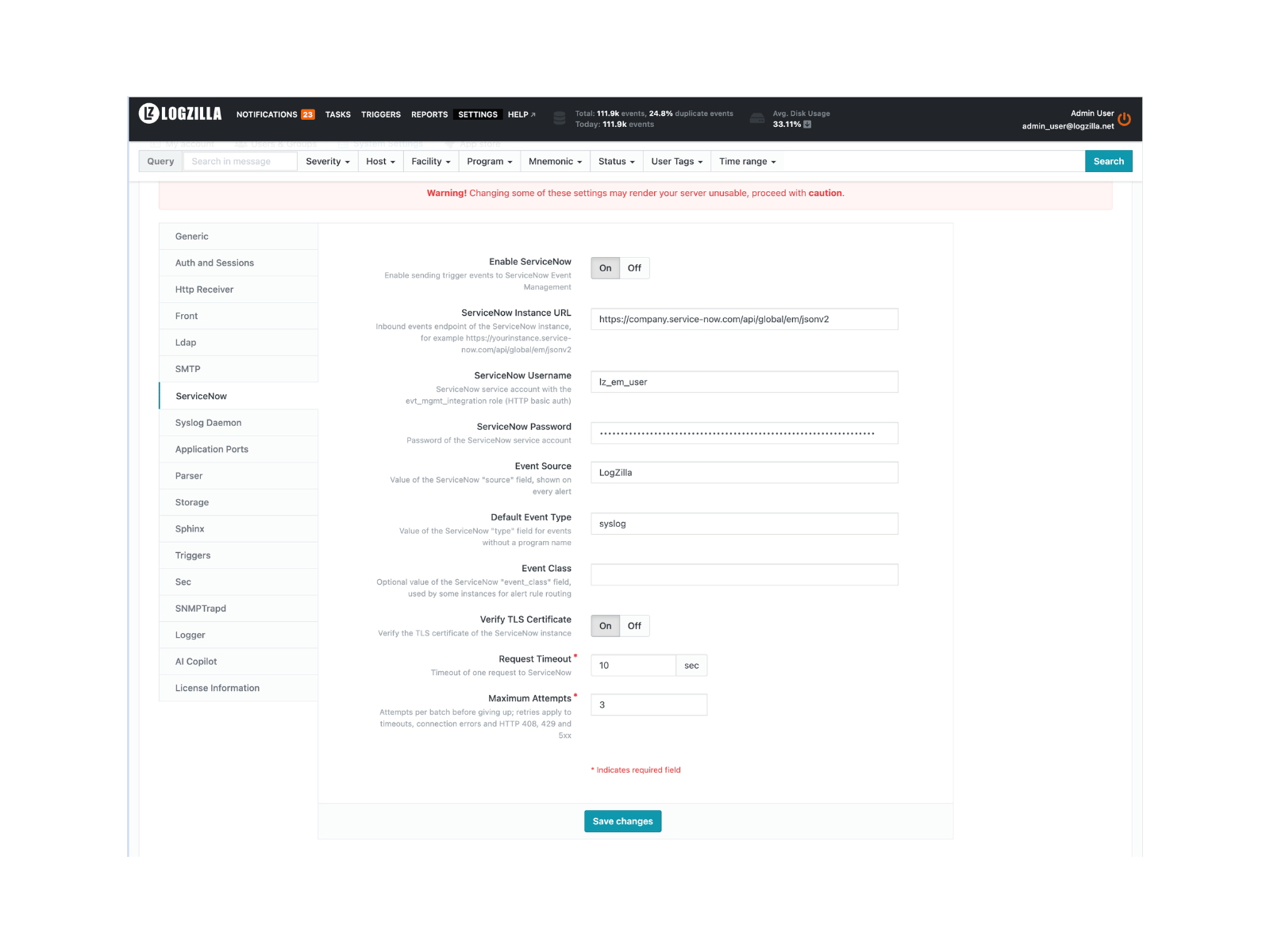Open SNMPTrapd settings section
The height and width of the screenshot is (952, 1270).
(x=239, y=608)
